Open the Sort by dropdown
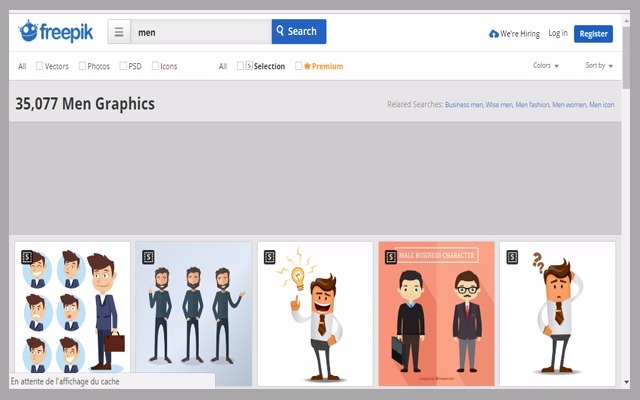This screenshot has width=640, height=400. coord(599,66)
